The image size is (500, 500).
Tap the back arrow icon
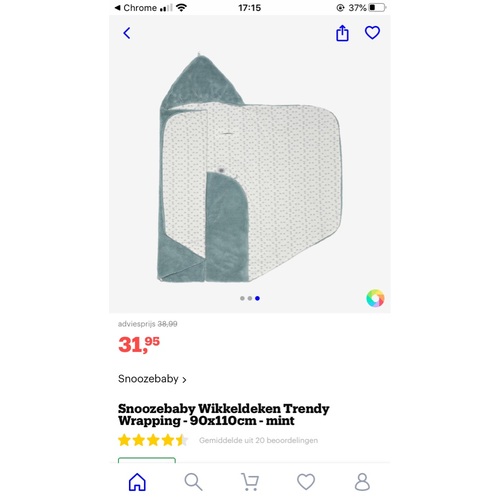[x=127, y=33]
